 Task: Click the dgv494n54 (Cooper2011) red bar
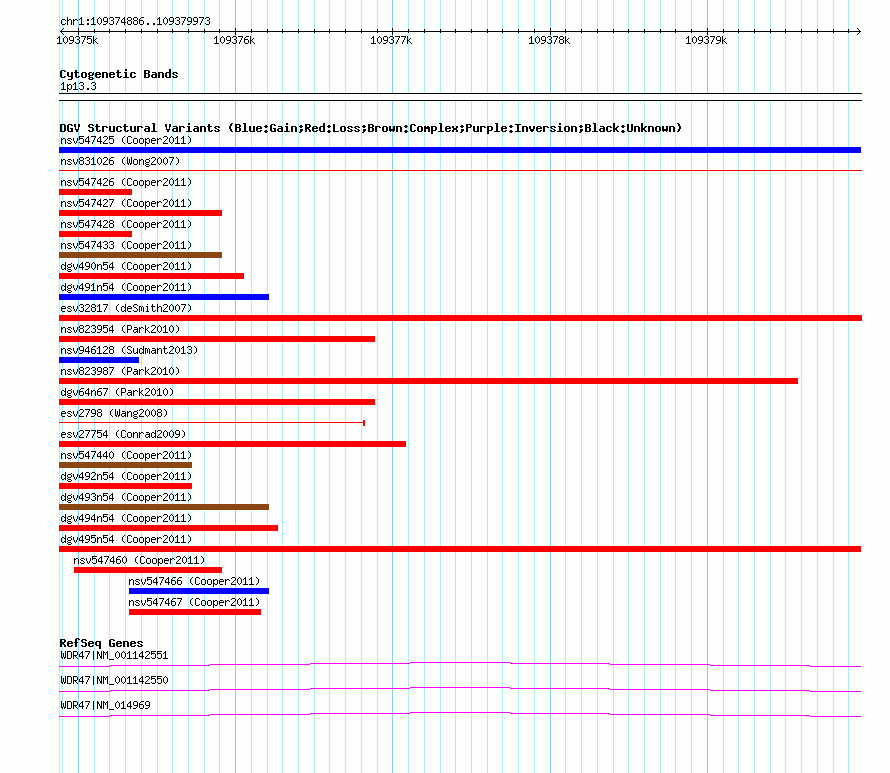[169, 528]
